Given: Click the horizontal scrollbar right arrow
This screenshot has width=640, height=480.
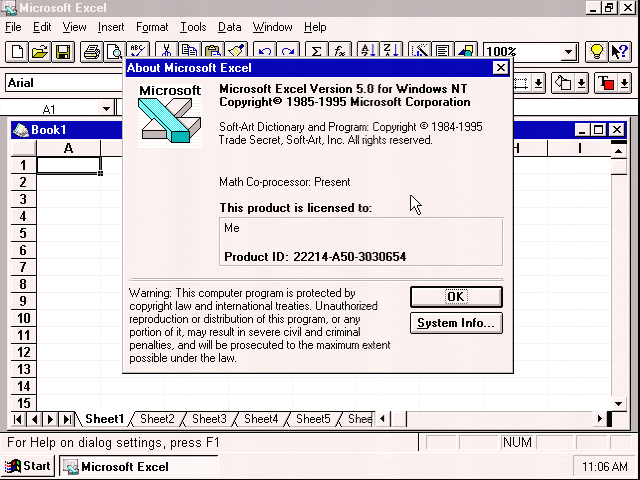Looking at the screenshot, I should [x=599, y=419].
